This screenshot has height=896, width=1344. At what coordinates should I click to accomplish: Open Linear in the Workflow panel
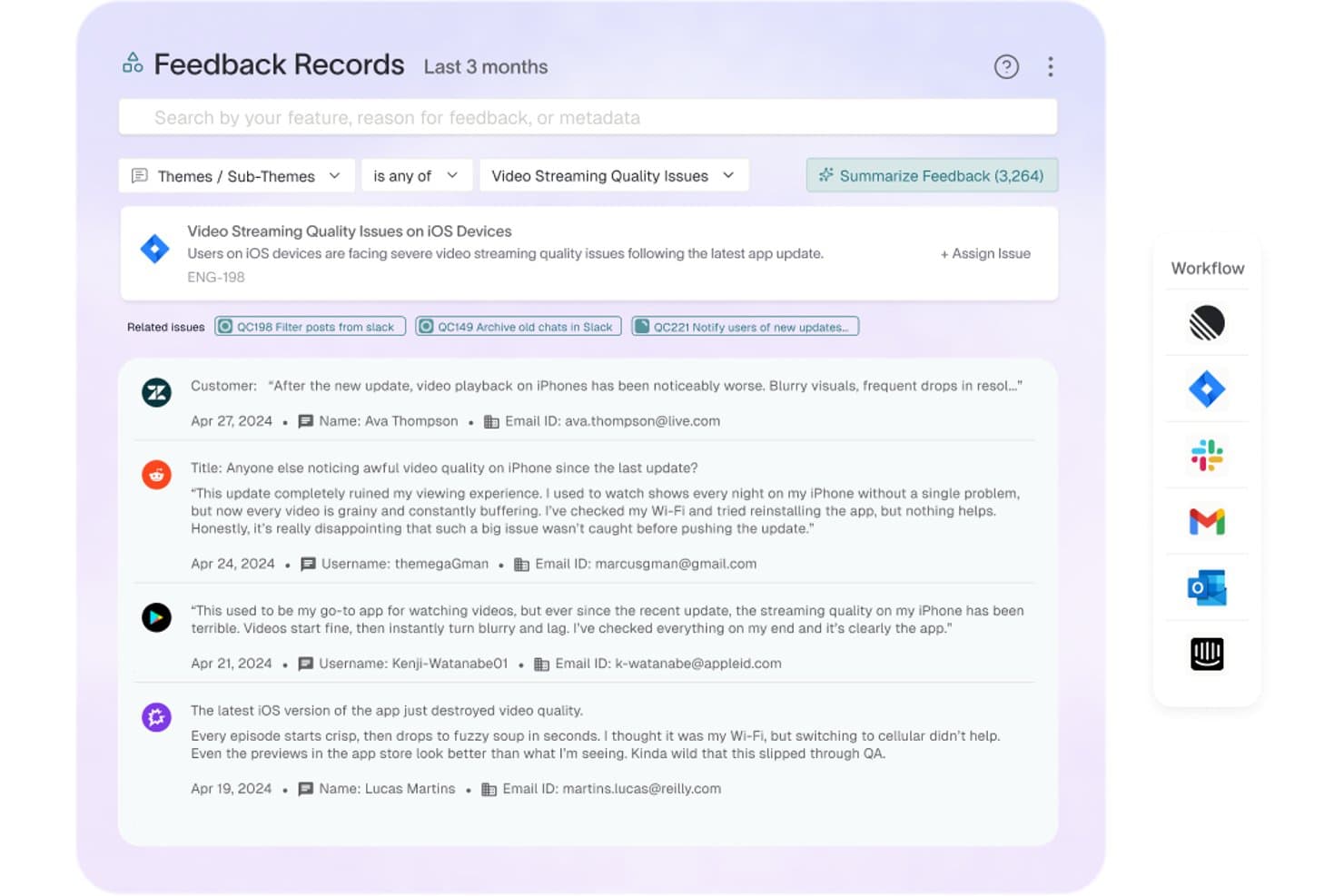(1207, 323)
